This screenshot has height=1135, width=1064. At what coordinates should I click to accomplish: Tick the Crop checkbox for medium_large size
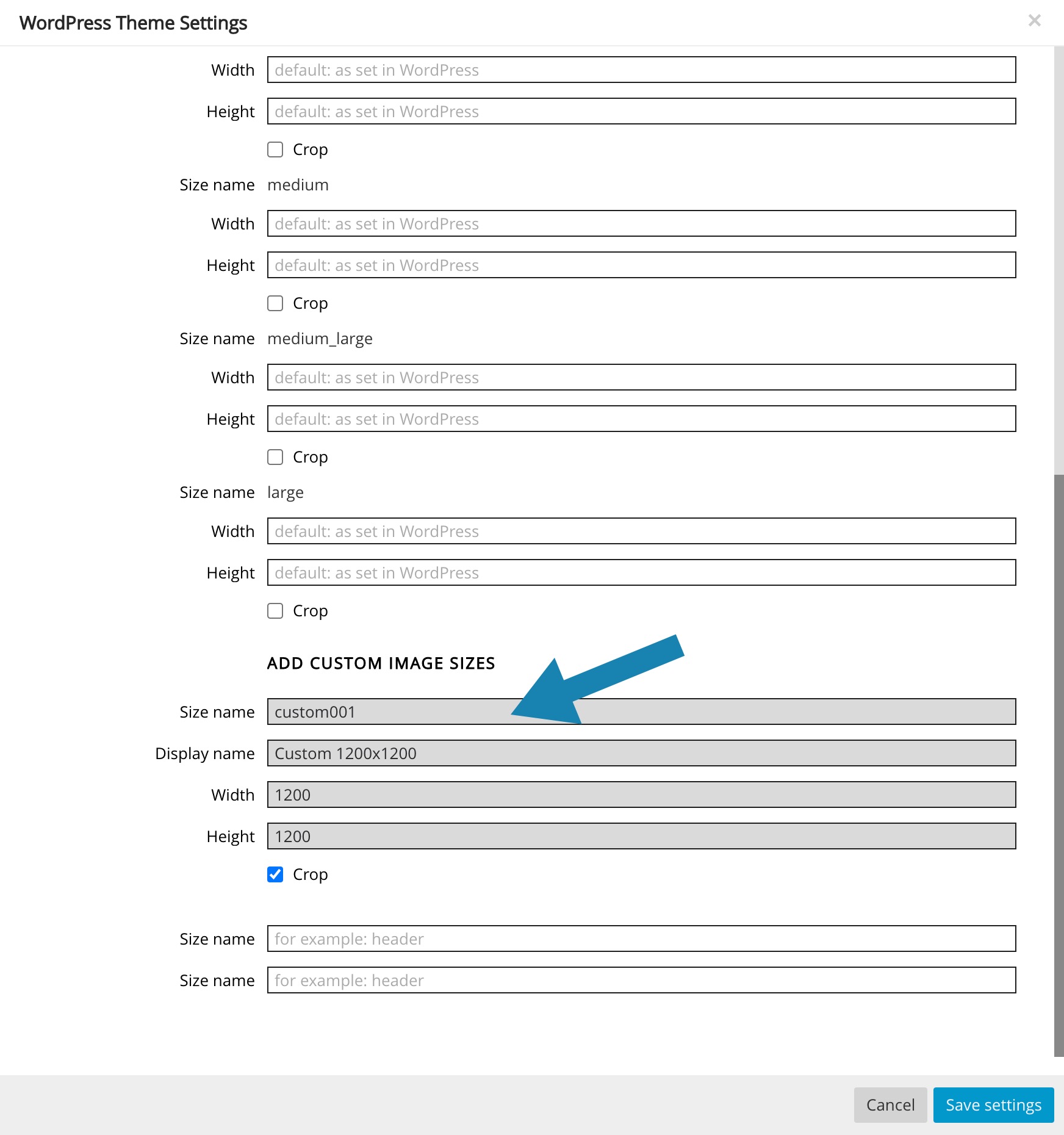click(275, 457)
